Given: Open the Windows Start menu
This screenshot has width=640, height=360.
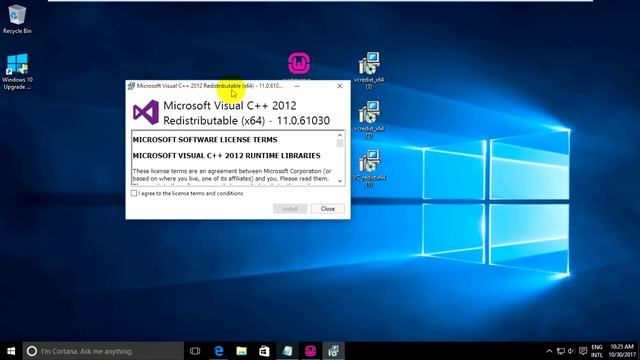Looking at the screenshot, I should click(11, 351).
